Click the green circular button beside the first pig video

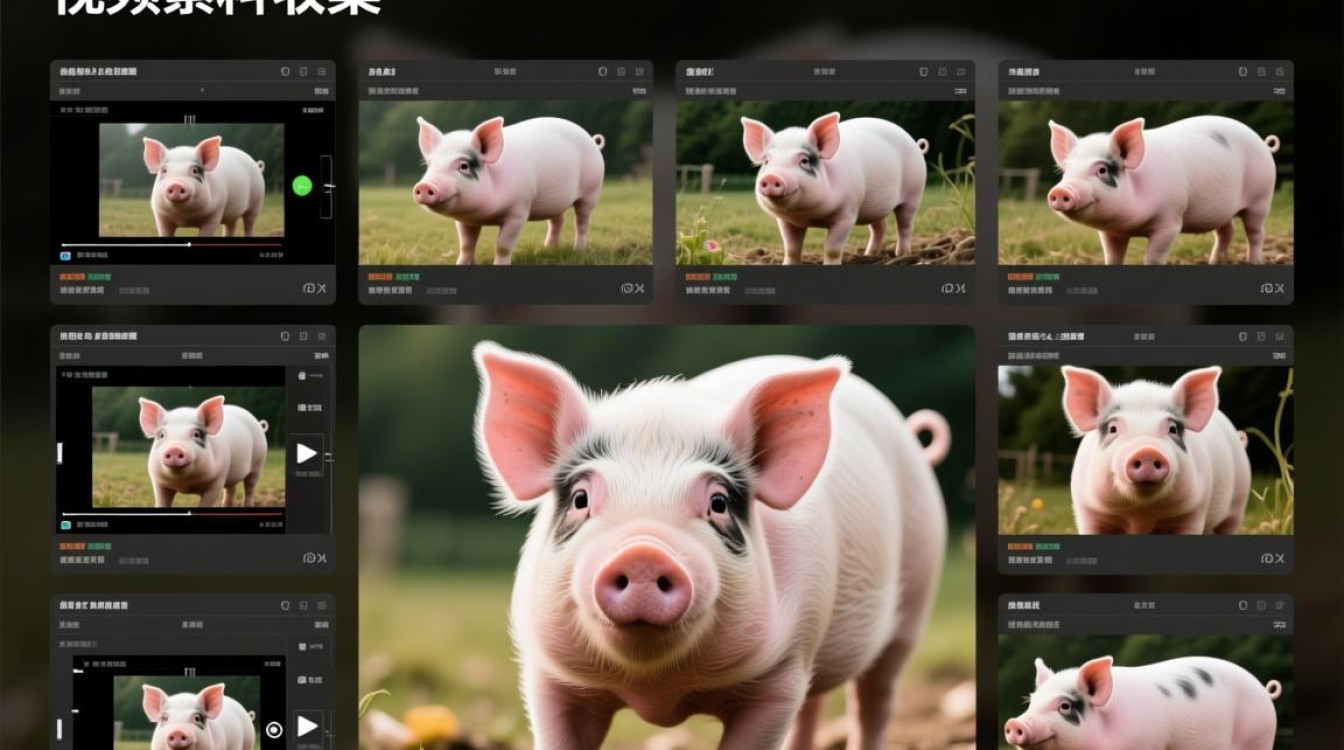coord(302,185)
